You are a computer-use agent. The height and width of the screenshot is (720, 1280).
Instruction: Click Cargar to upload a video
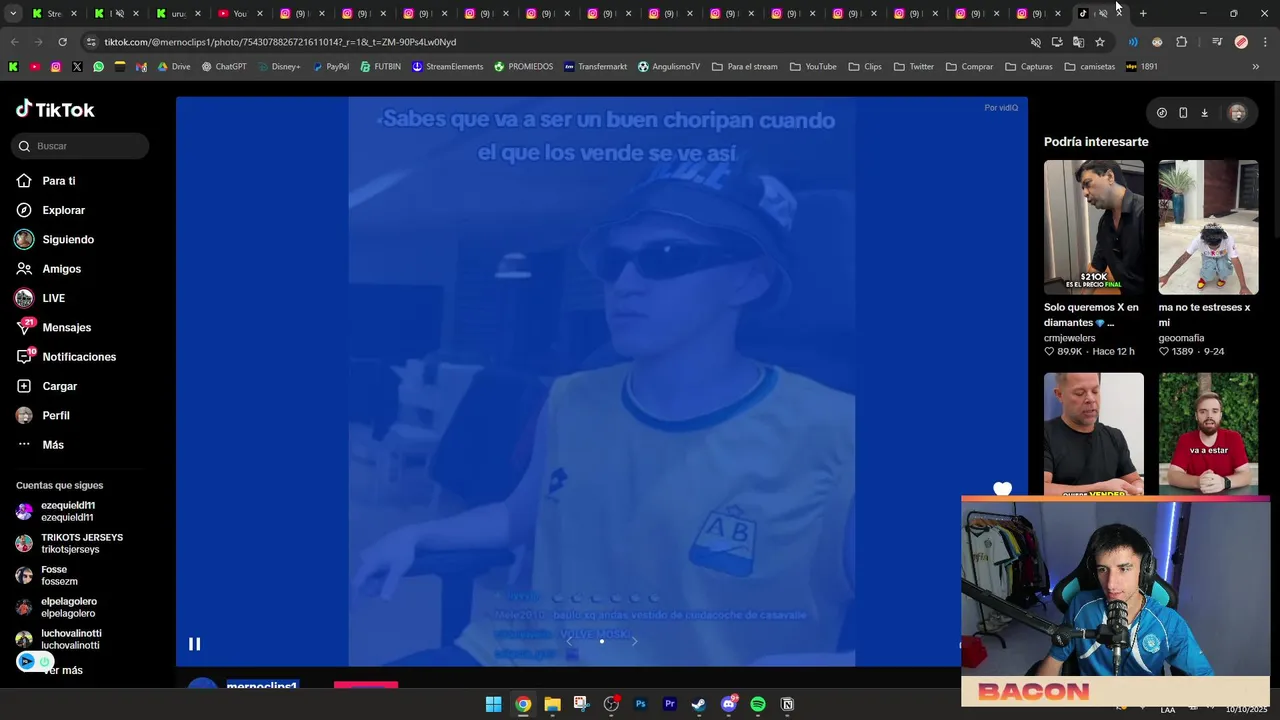click(x=47, y=386)
